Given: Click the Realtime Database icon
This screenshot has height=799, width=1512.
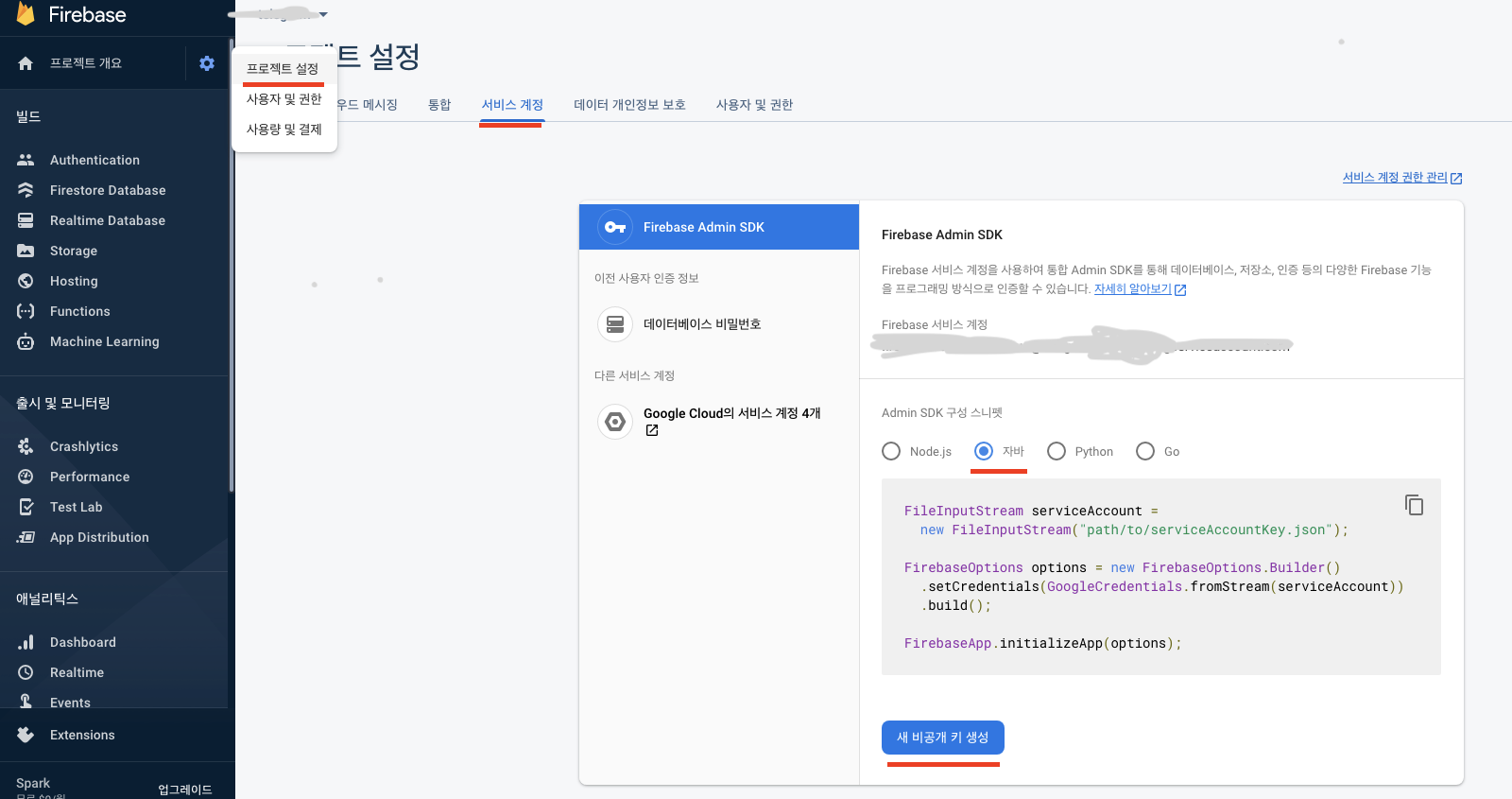Looking at the screenshot, I should point(26,220).
